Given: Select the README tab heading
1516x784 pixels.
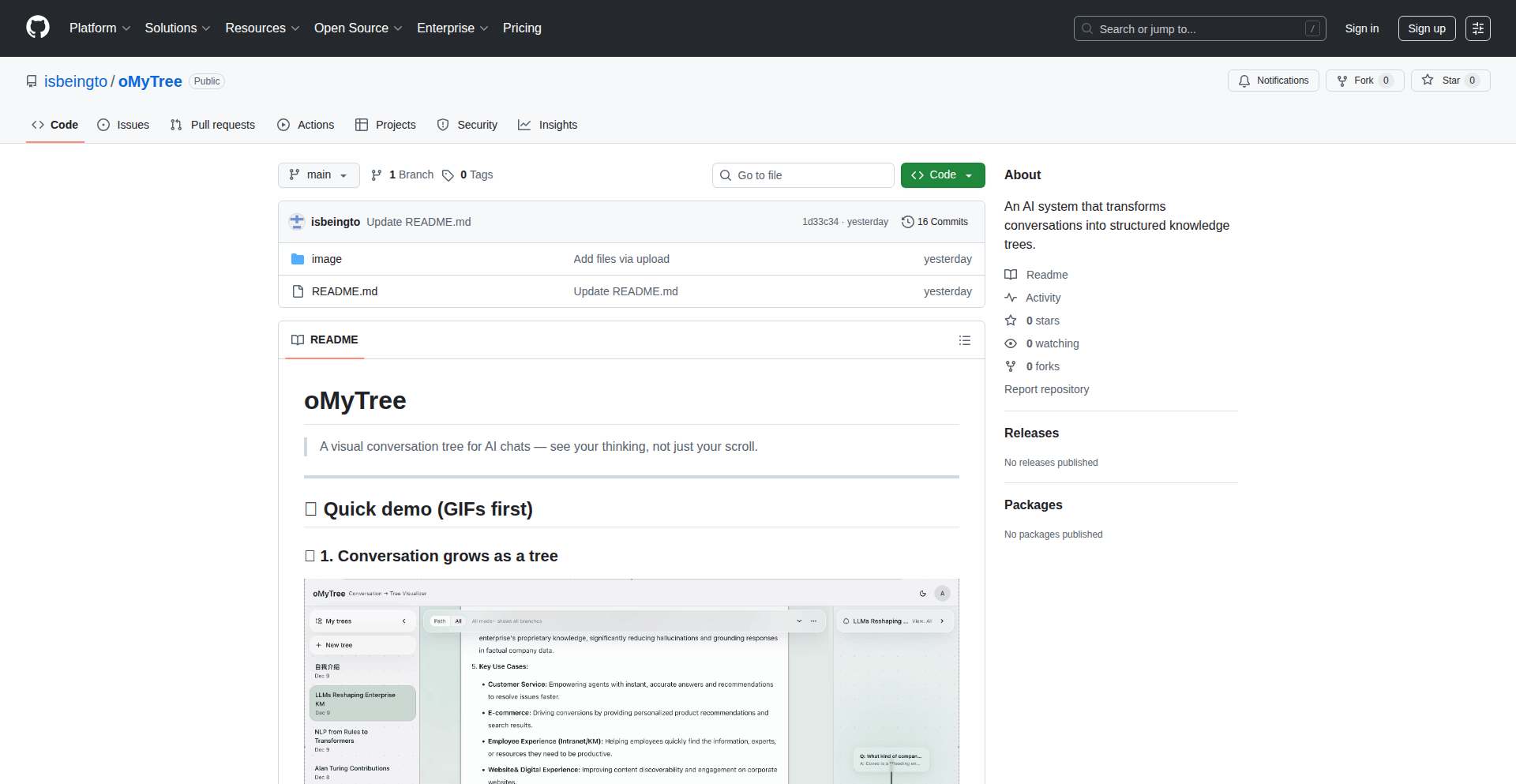Looking at the screenshot, I should (x=325, y=340).
